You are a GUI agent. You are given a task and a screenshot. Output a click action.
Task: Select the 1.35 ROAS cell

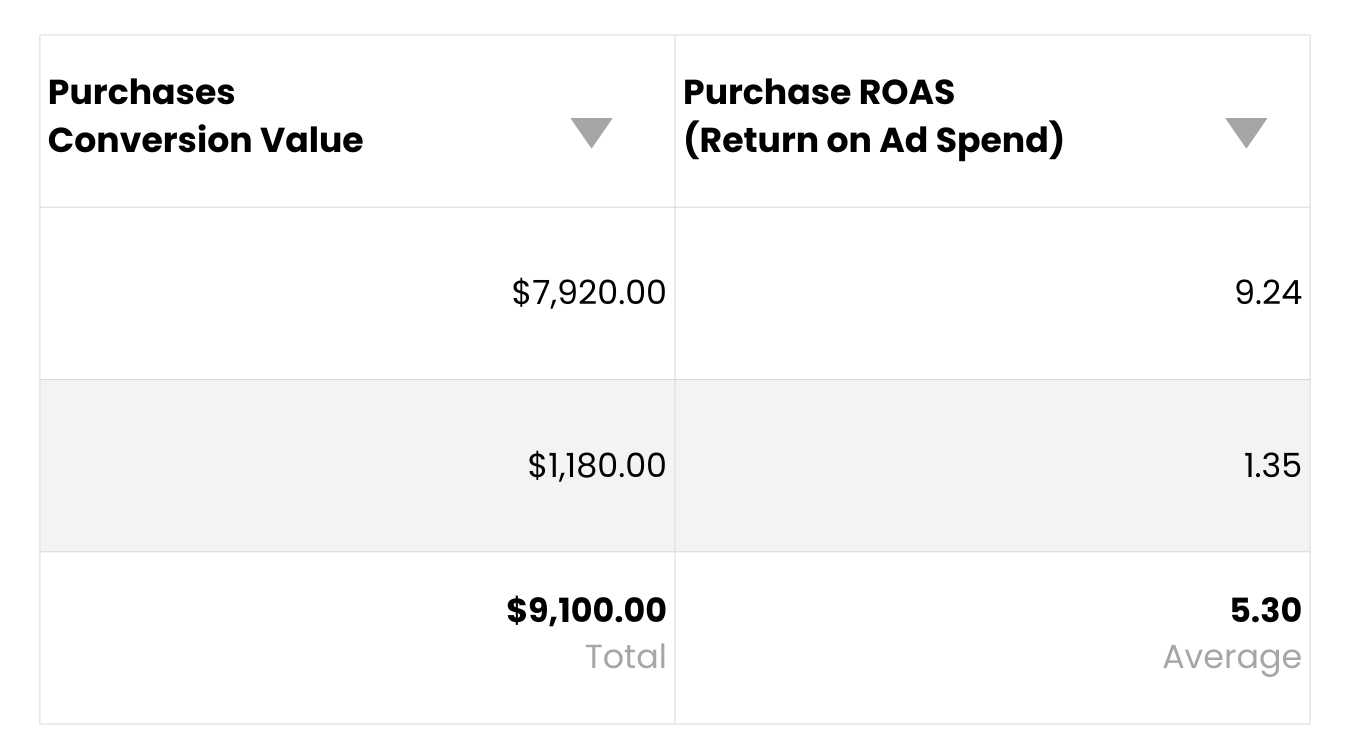992,465
